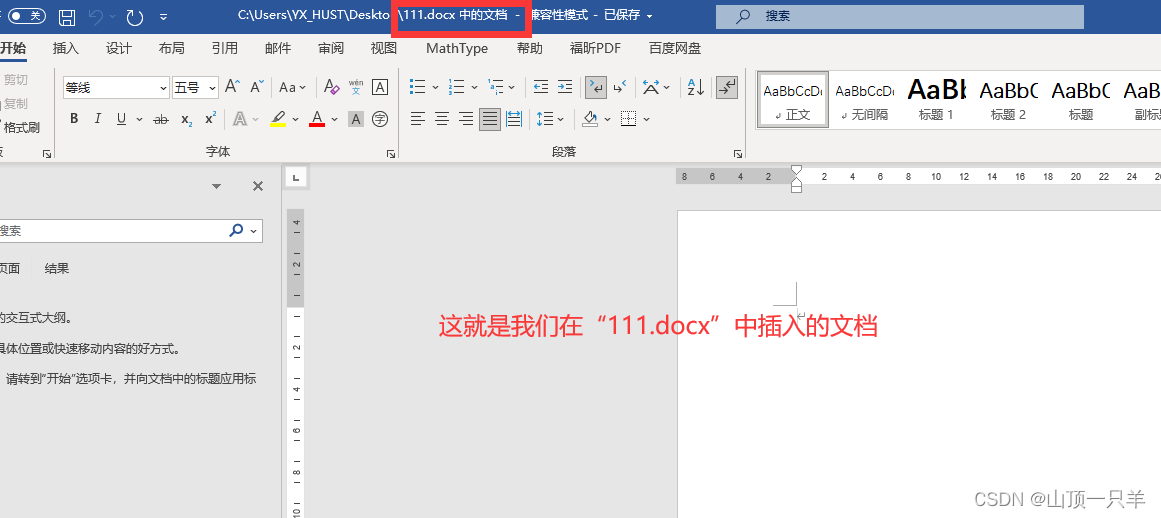Screen dimensions: 1161x518
Task: Expand the bullet list options arrow
Action: [435, 87]
